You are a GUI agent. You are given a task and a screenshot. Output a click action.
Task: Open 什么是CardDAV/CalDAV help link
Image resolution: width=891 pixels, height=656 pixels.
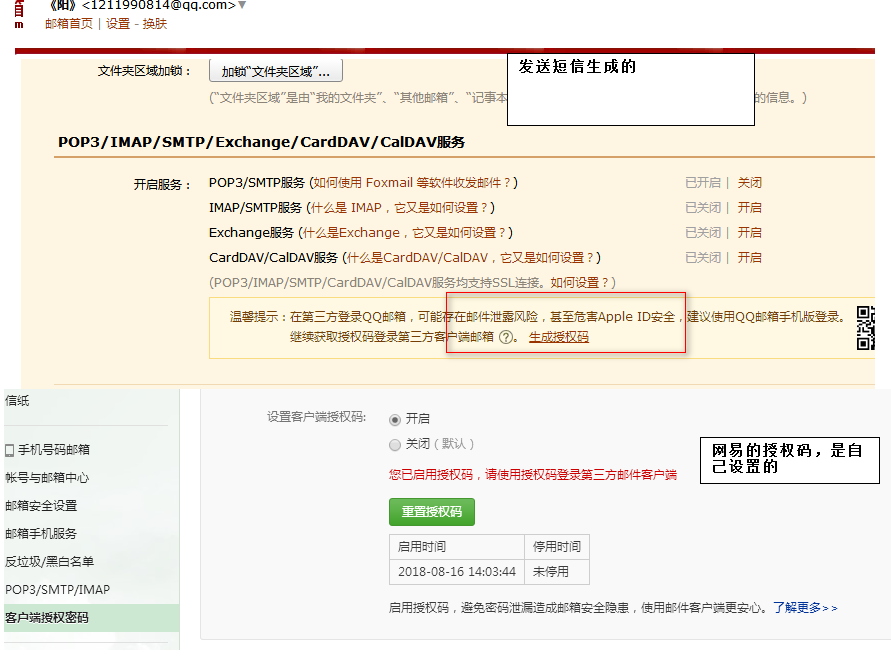(x=471, y=258)
